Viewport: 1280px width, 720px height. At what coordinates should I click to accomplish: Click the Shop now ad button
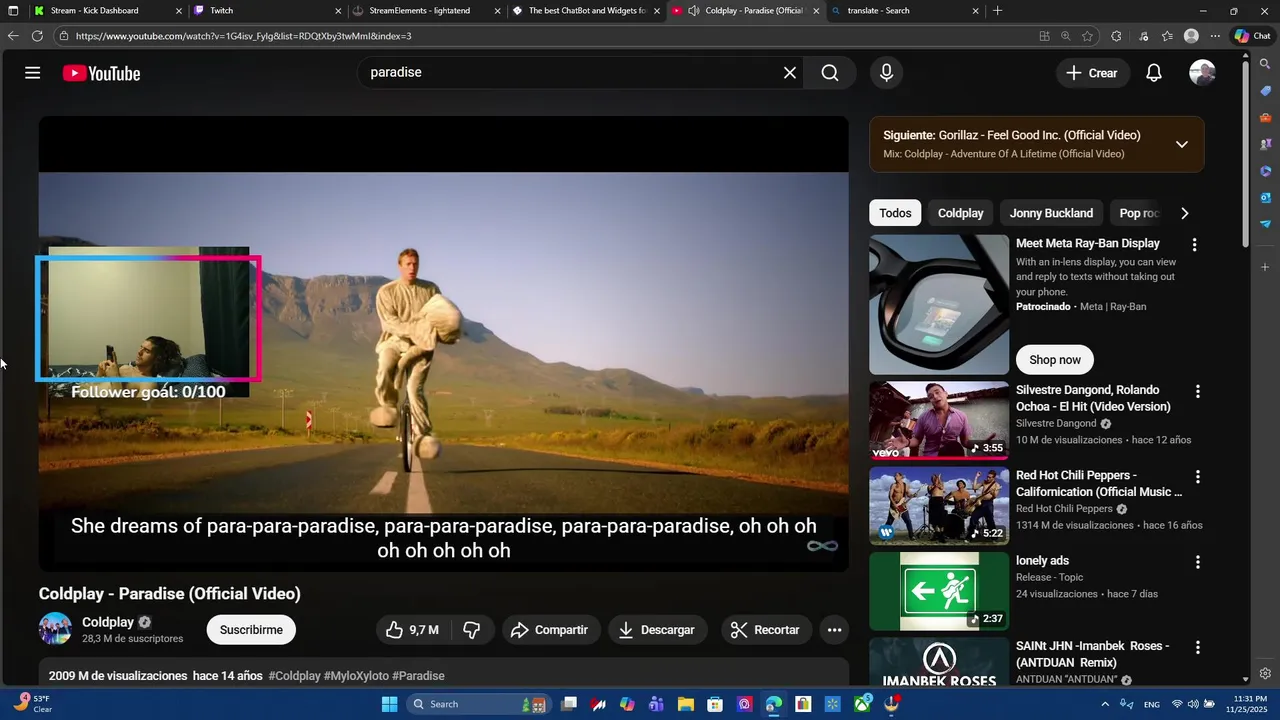click(x=1055, y=360)
